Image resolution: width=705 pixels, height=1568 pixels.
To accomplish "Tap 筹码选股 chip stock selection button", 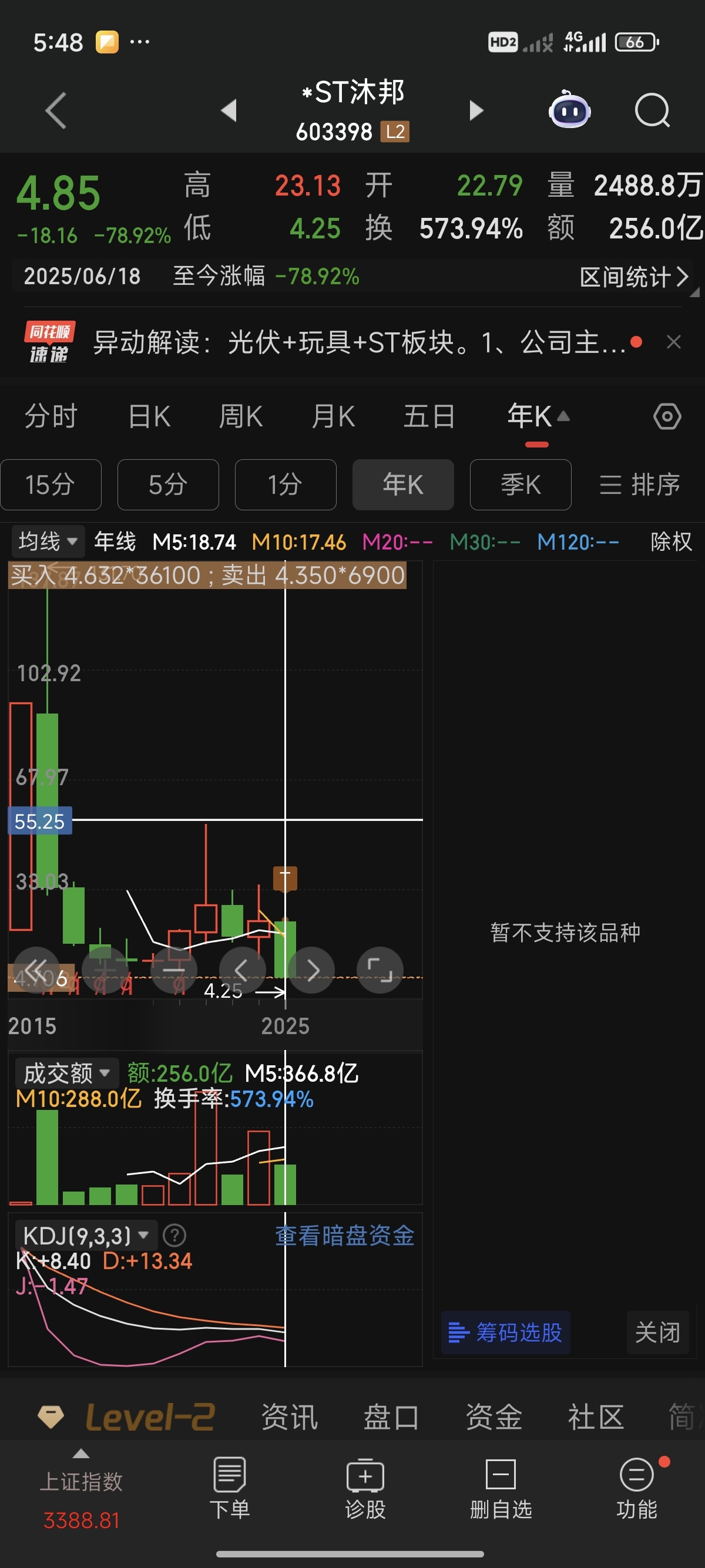I will tap(505, 1333).
